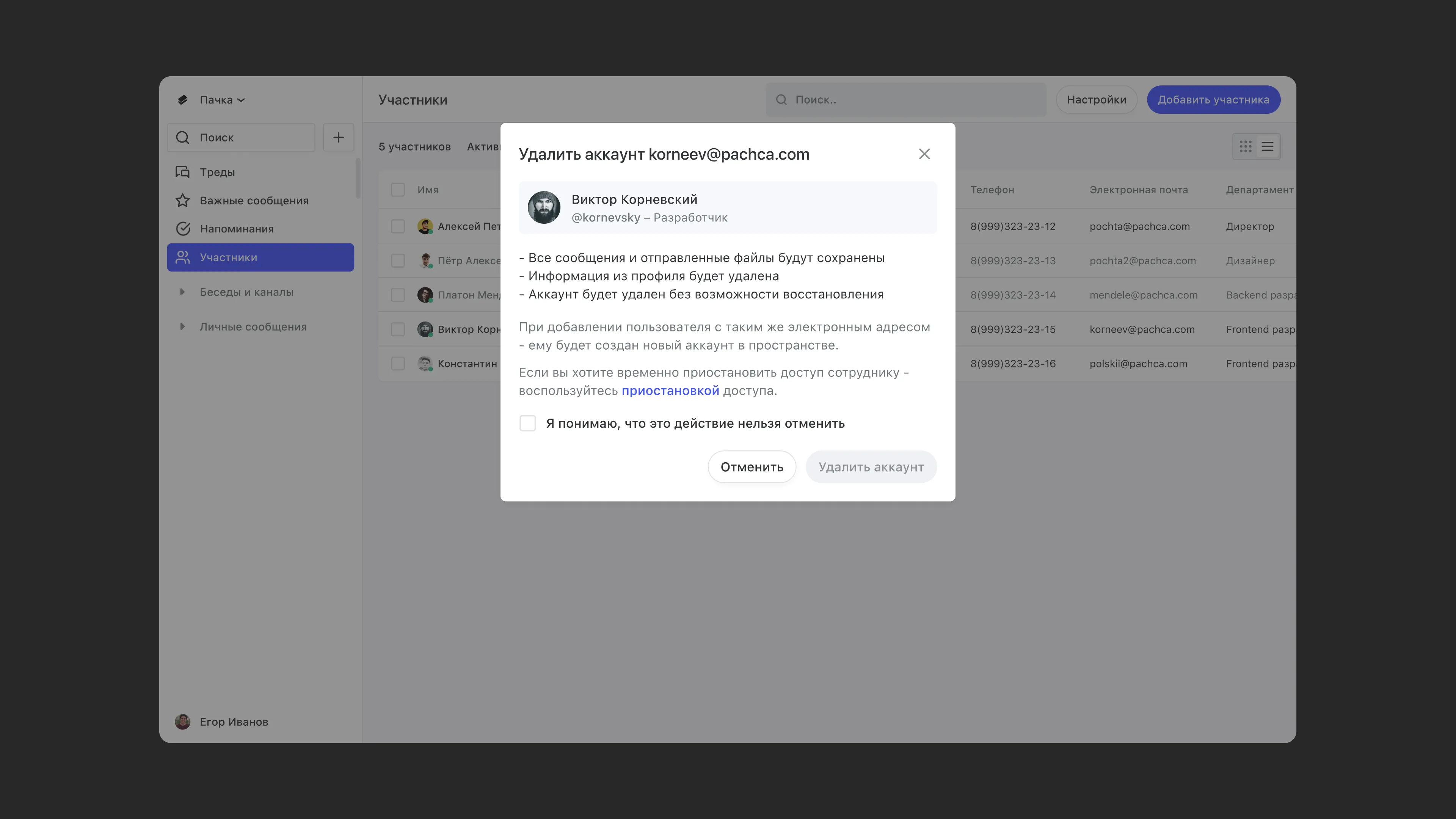Click the plus button next to sidebar search
The width and height of the screenshot is (1456, 819).
pos(338,137)
